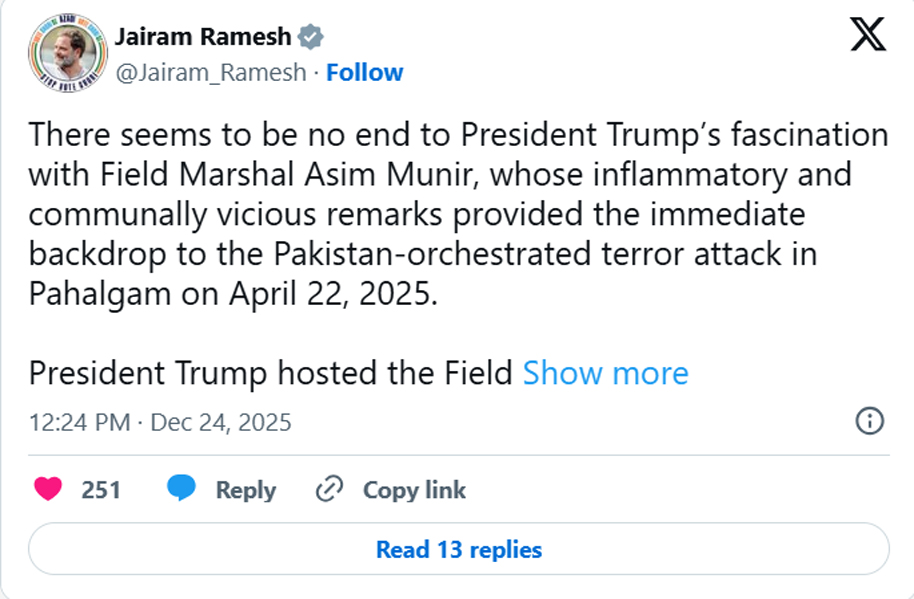
Task: Click the X logo in the corner
Action: point(867,37)
